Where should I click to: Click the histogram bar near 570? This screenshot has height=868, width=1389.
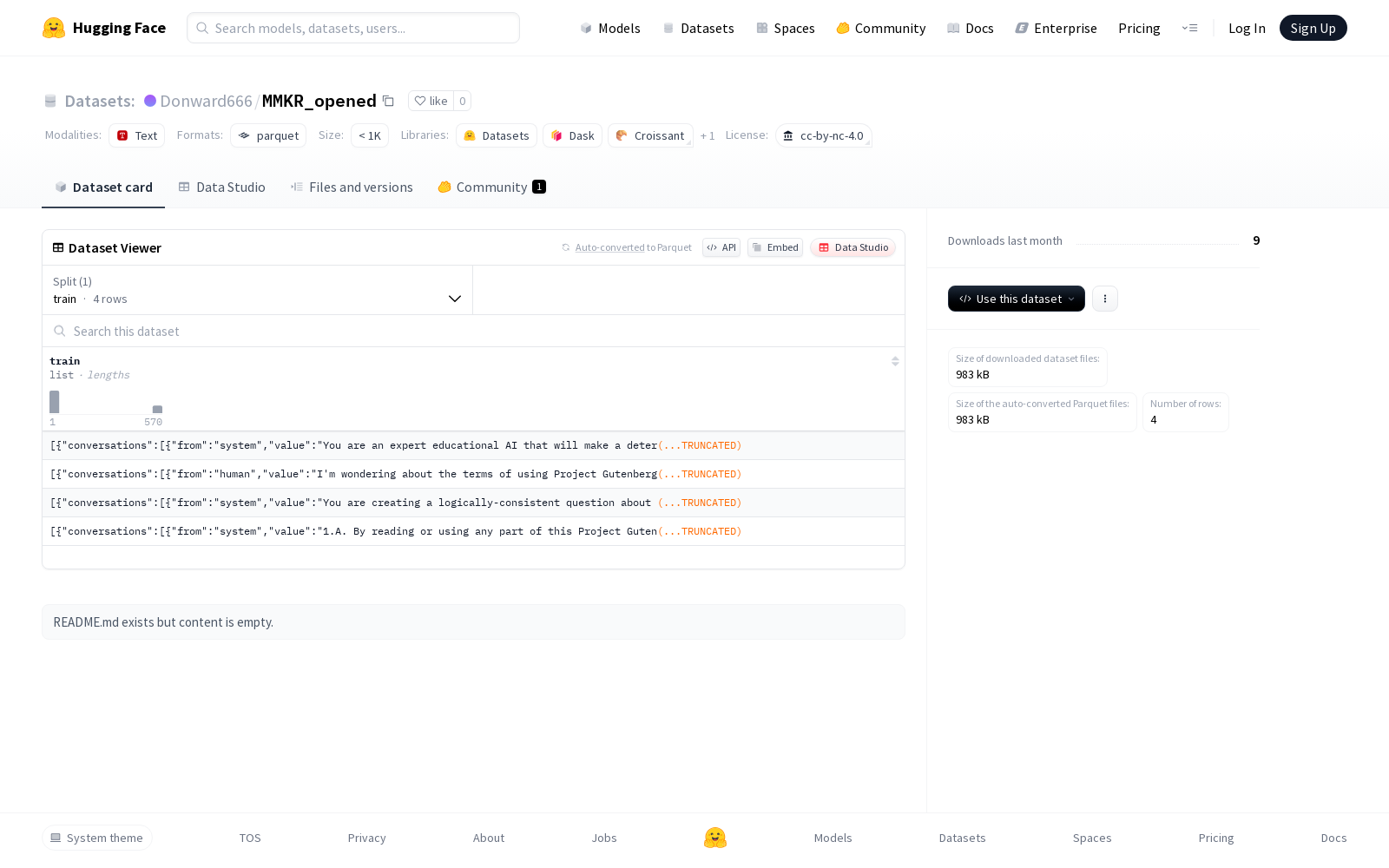point(157,409)
